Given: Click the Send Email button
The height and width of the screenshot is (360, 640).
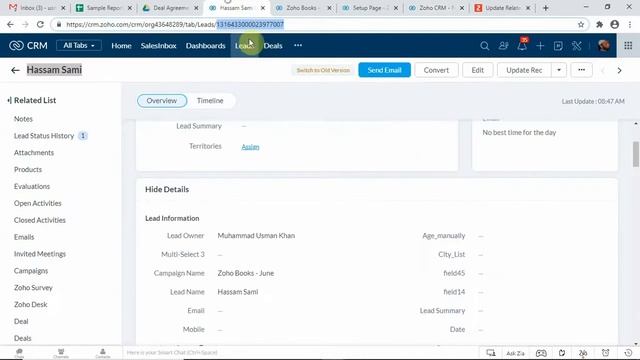Looking at the screenshot, I should (384, 70).
